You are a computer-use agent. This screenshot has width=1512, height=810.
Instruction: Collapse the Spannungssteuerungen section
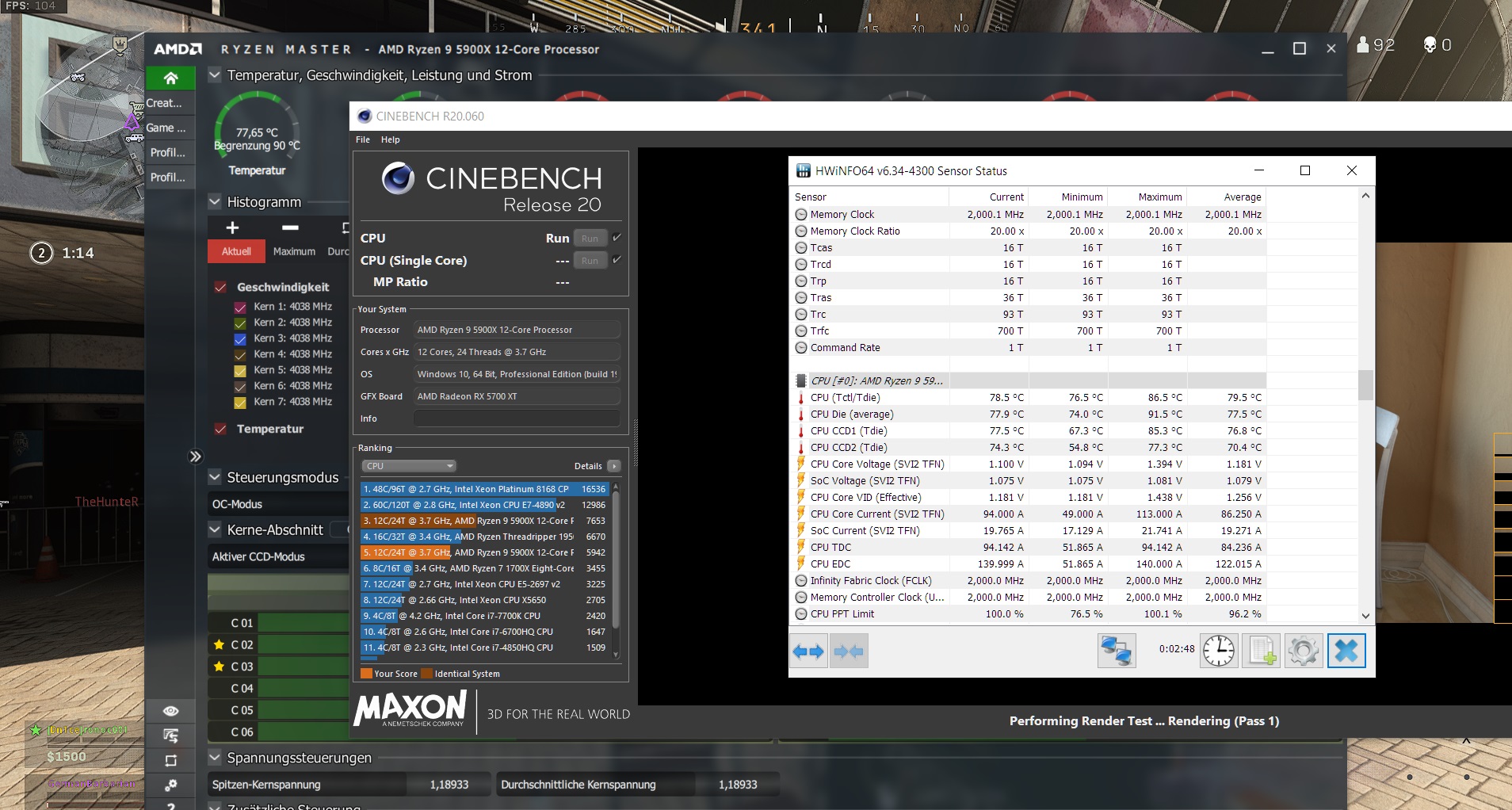214,758
